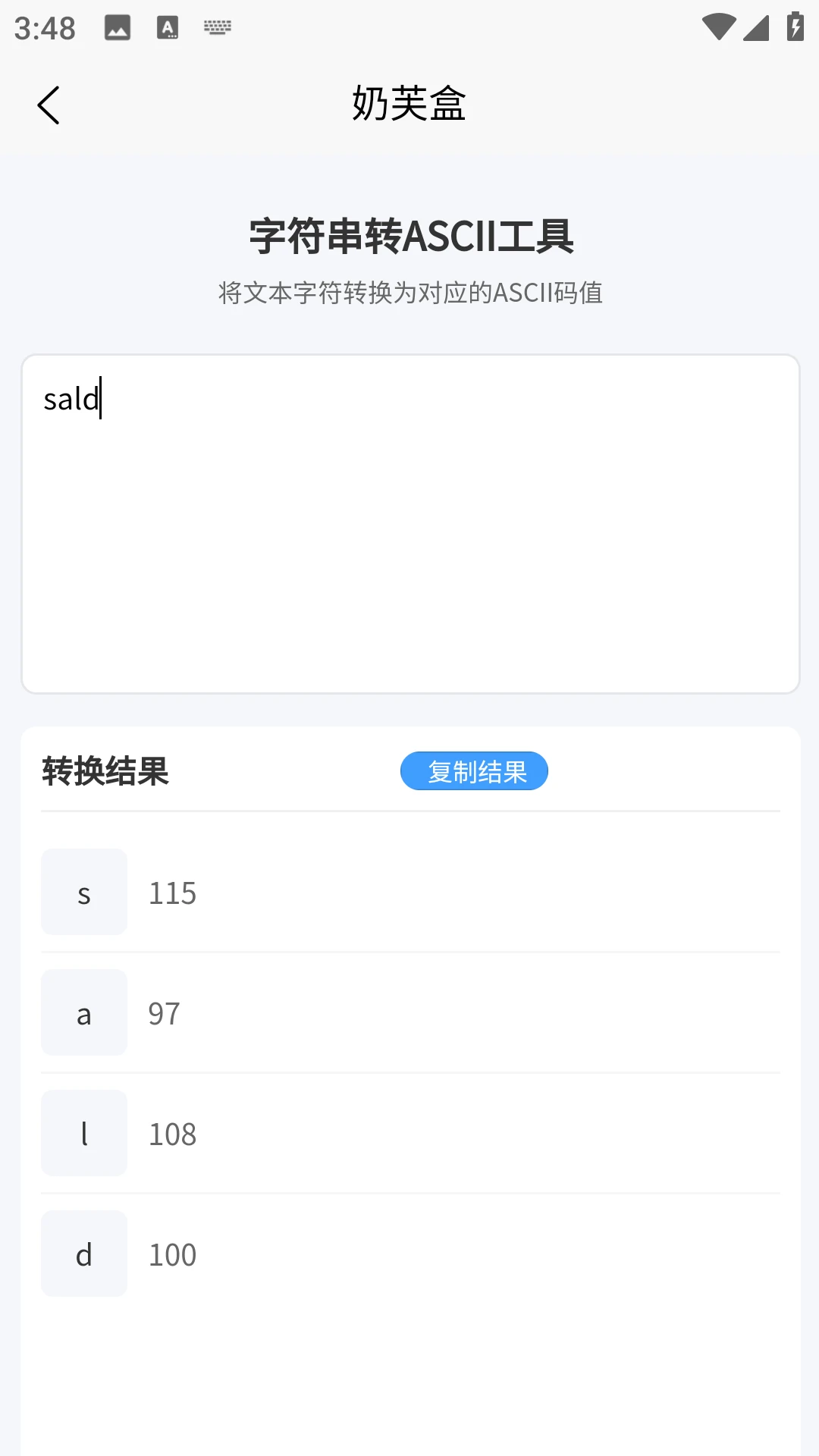This screenshot has height=1456, width=819.
Task: Select the letter 'l' character box
Action: click(x=84, y=1133)
